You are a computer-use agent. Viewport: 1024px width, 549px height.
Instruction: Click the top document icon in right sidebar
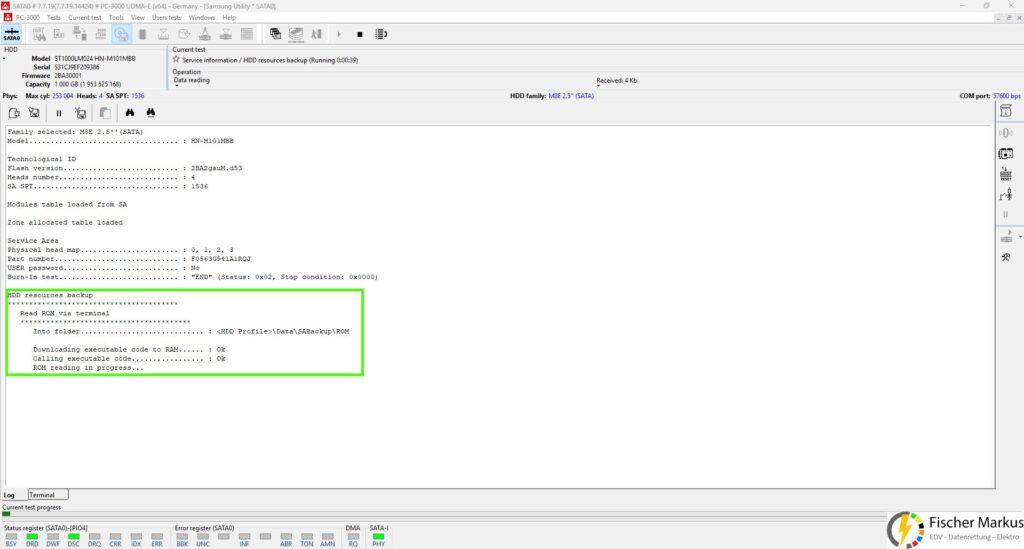pyautogui.click(x=1006, y=112)
